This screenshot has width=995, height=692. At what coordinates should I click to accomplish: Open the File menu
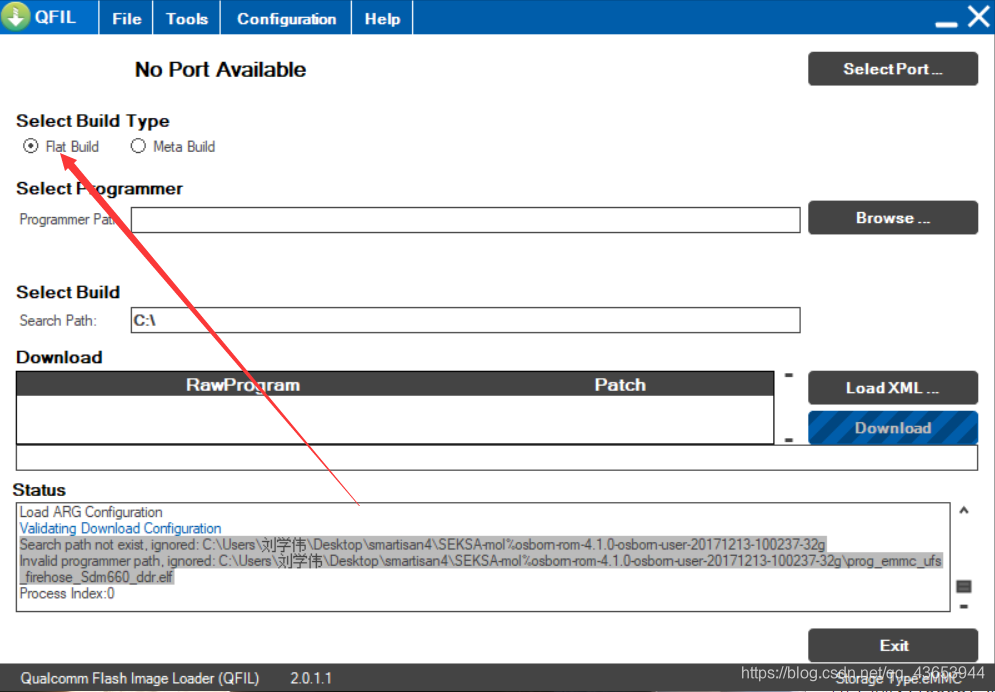[126, 18]
